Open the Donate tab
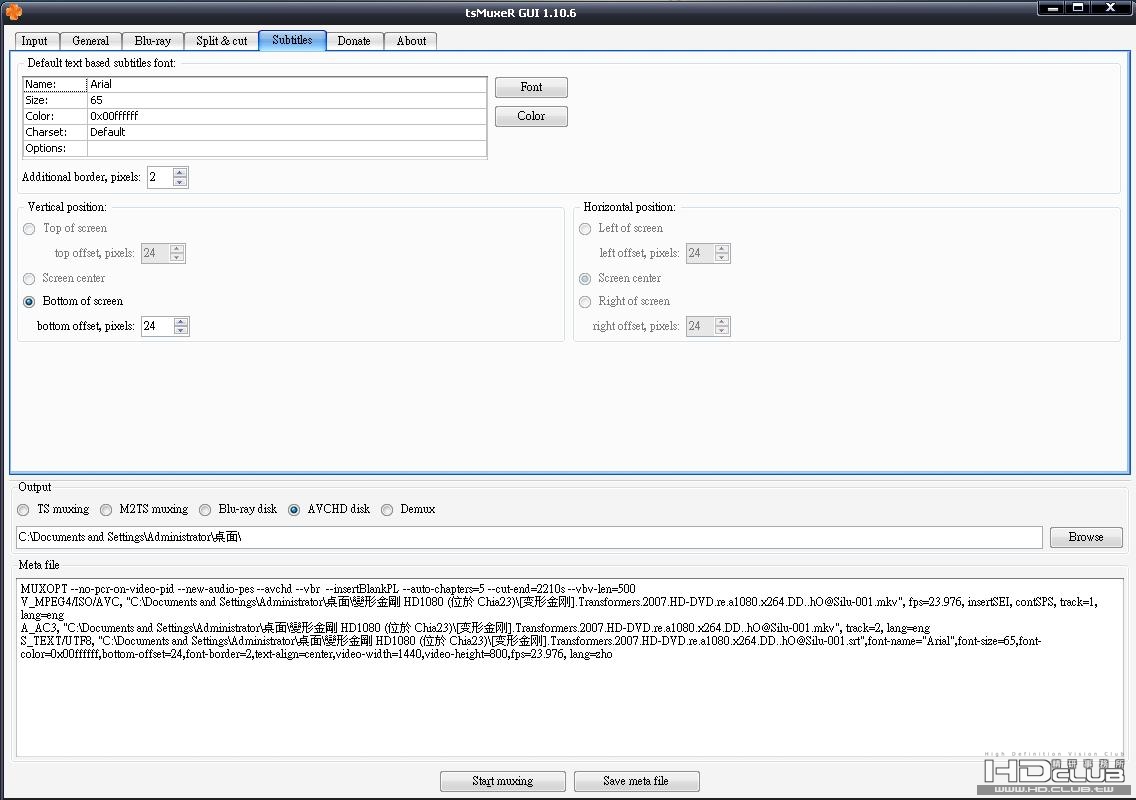 pyautogui.click(x=354, y=41)
